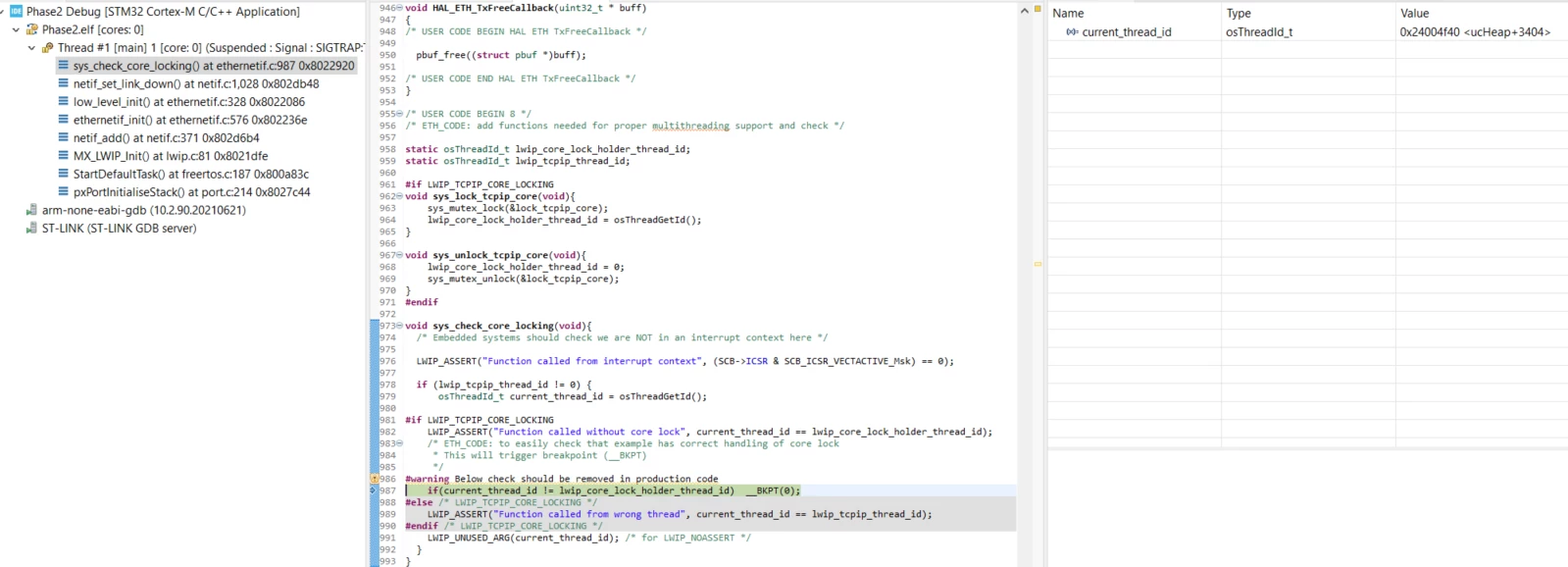The width and height of the screenshot is (1568, 567).
Task: Select the low_level_init() stack frame
Action: (x=189, y=102)
